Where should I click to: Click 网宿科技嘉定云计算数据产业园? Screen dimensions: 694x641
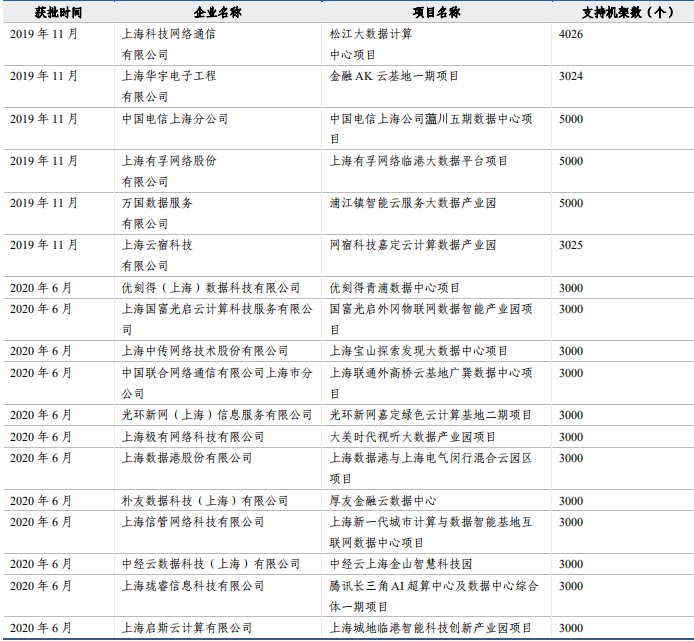click(413, 245)
